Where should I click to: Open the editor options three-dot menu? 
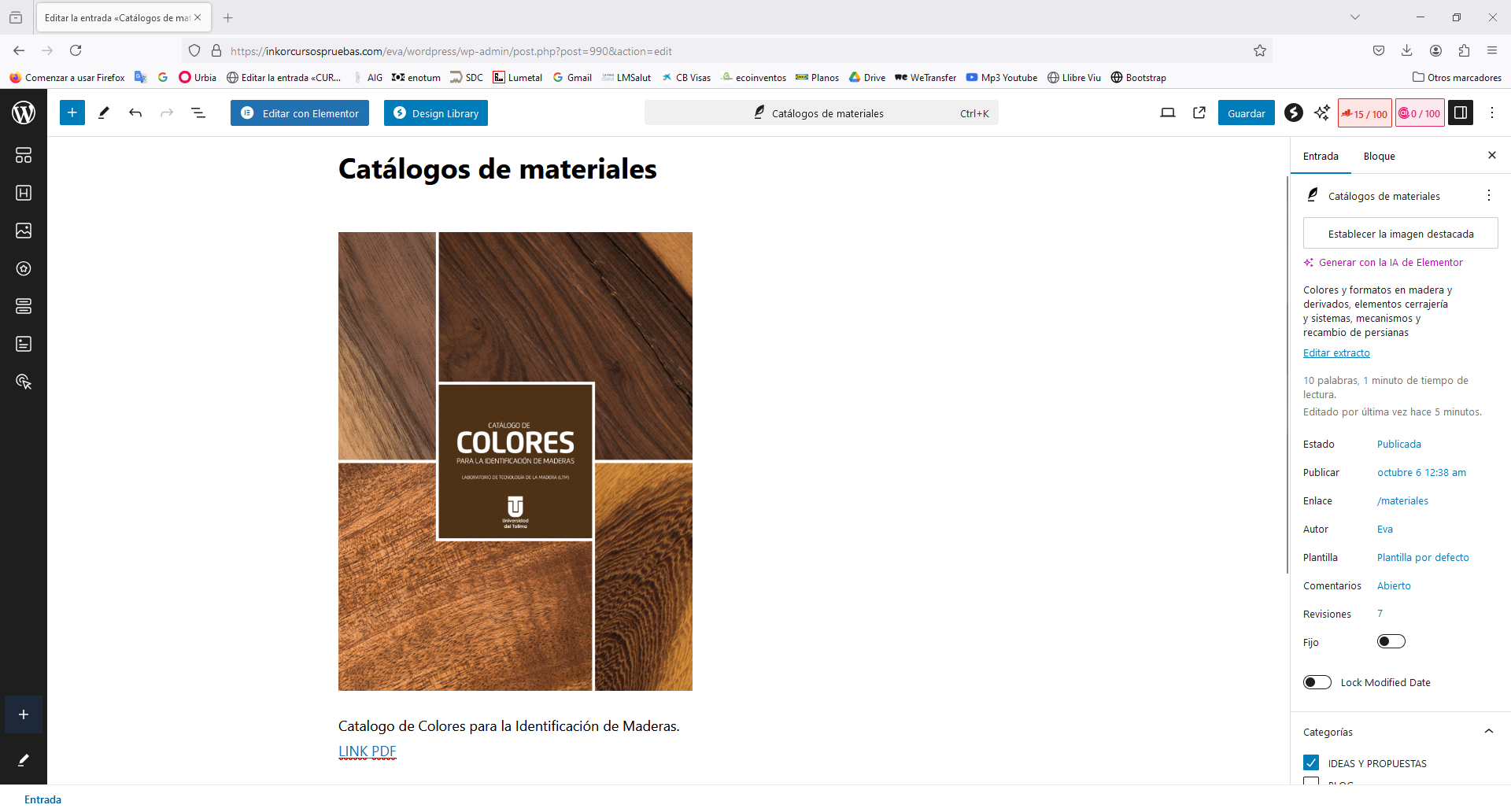(1492, 113)
